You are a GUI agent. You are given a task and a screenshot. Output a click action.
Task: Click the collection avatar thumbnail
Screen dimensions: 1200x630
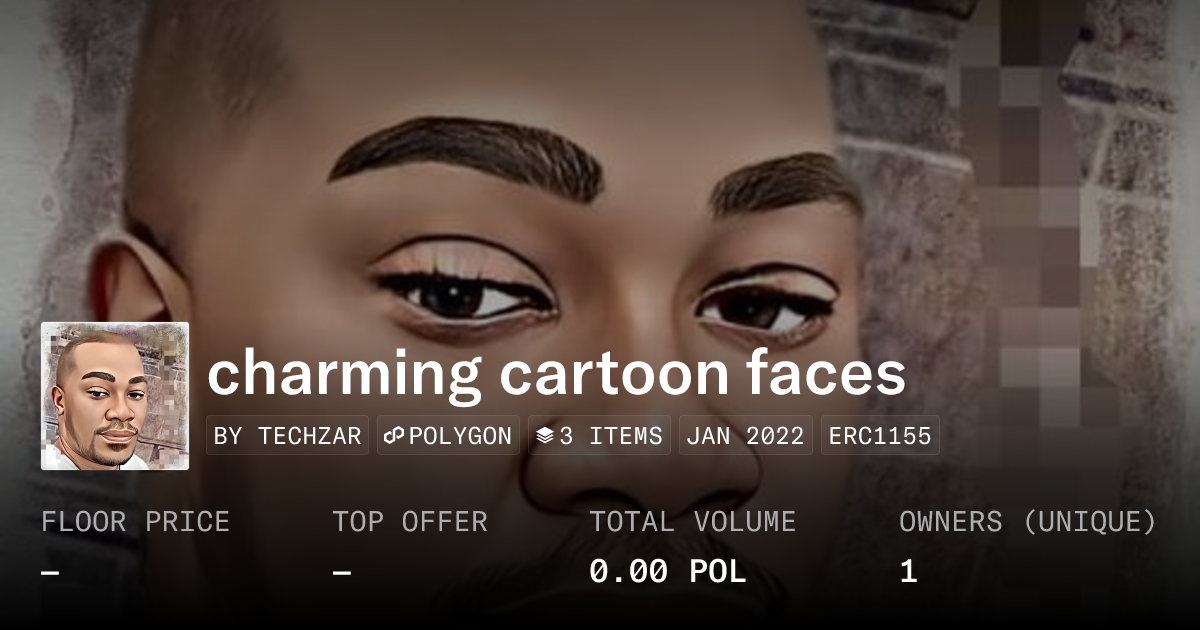click(115, 396)
